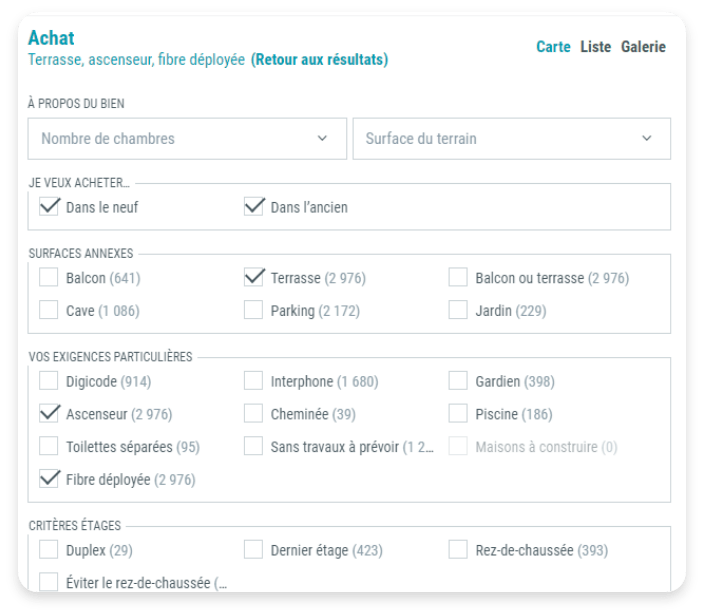Viewport: 704px width, 616px height.
Task: Switch to Liste view
Action: coord(595,47)
